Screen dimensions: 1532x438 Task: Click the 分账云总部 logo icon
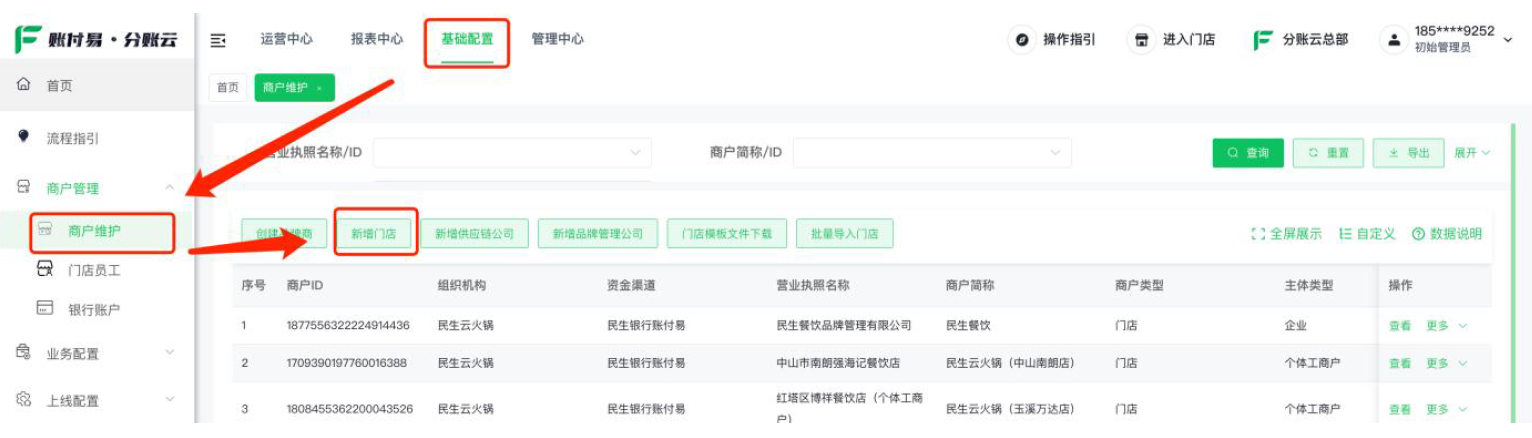point(1263,40)
